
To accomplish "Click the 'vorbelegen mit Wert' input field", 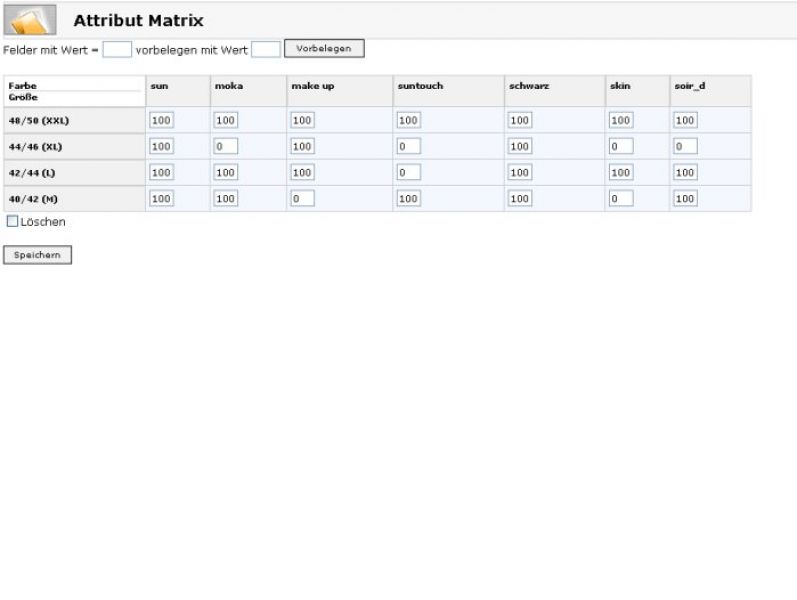I will pyautogui.click(x=265, y=49).
